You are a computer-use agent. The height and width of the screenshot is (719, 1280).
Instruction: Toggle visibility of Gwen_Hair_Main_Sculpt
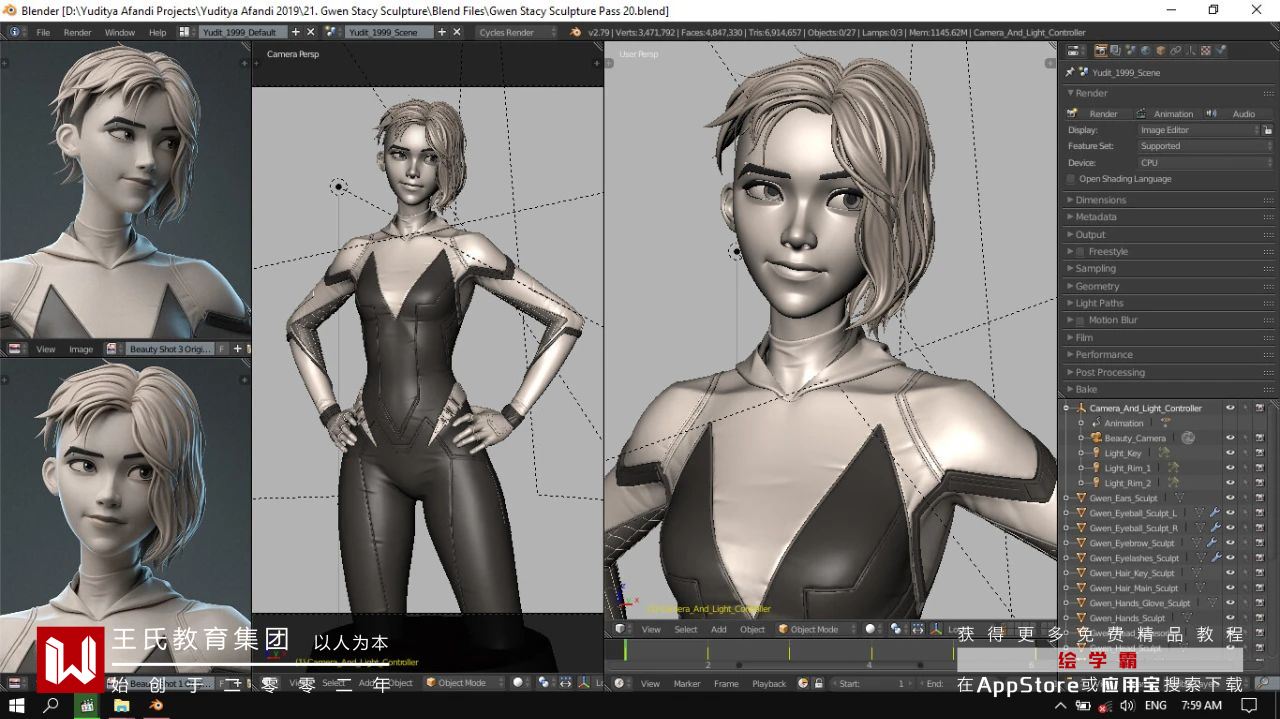(x=1230, y=588)
